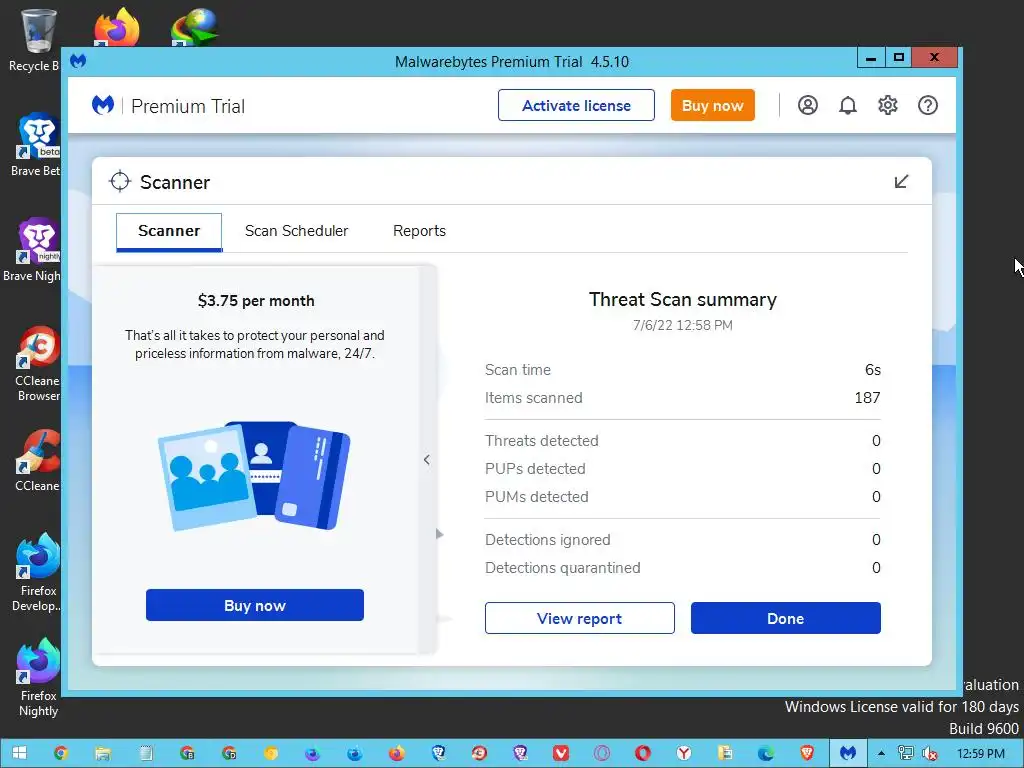
Task: Click the Malwarebytes title bar logo
Action: coord(78,61)
